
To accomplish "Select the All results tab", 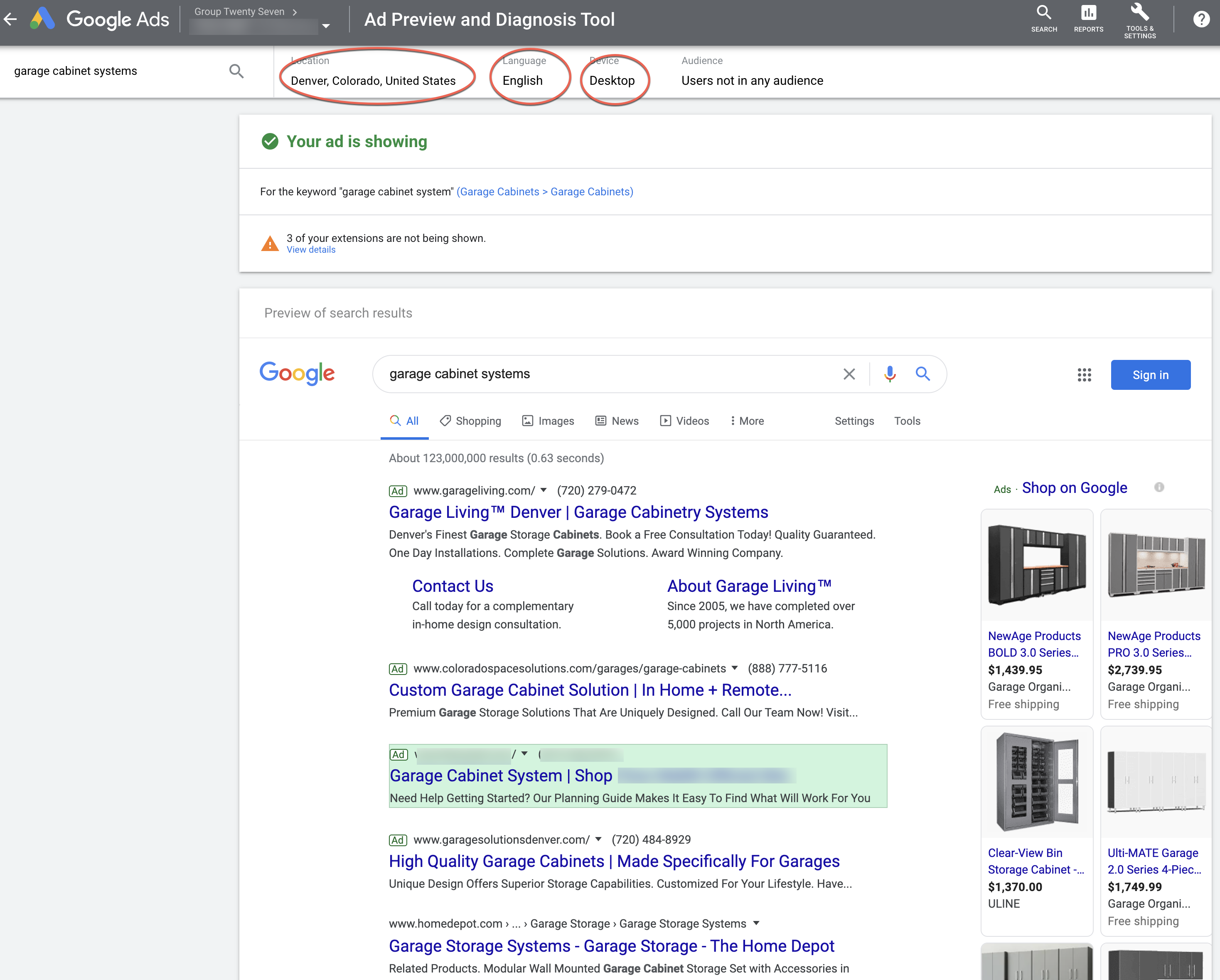I will point(404,421).
